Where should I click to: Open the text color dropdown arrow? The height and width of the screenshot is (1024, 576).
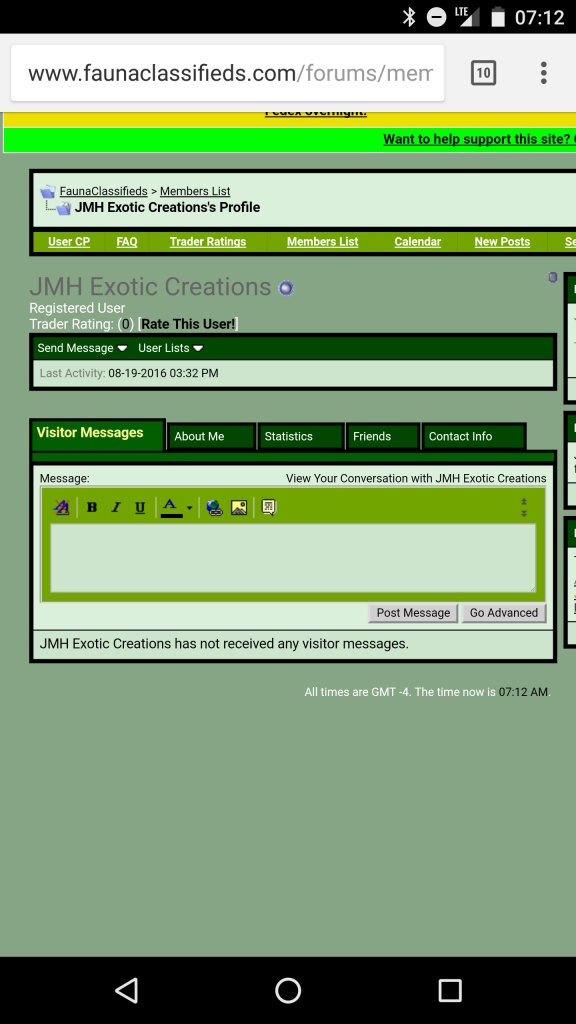point(189,507)
